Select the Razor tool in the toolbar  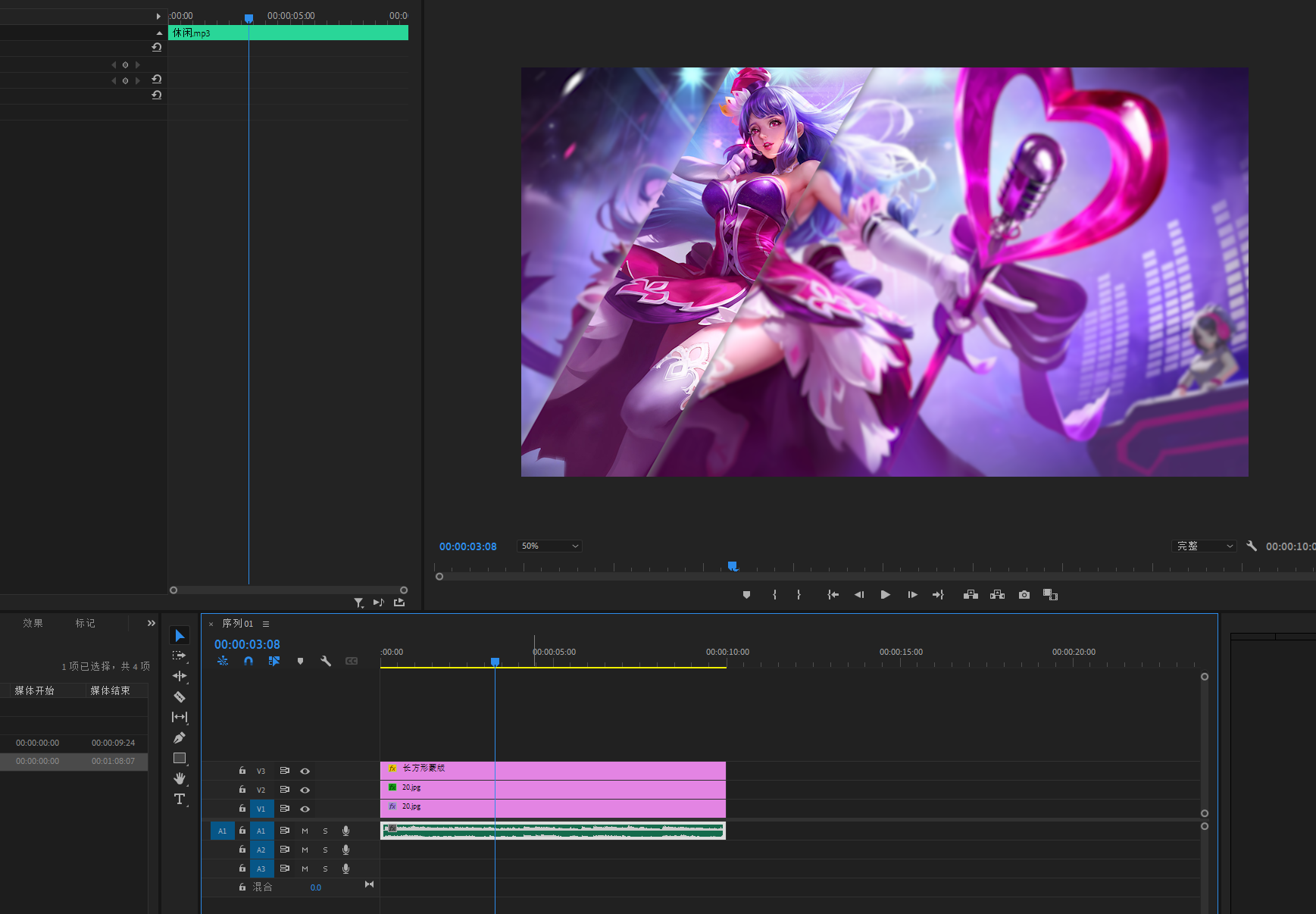tap(180, 696)
